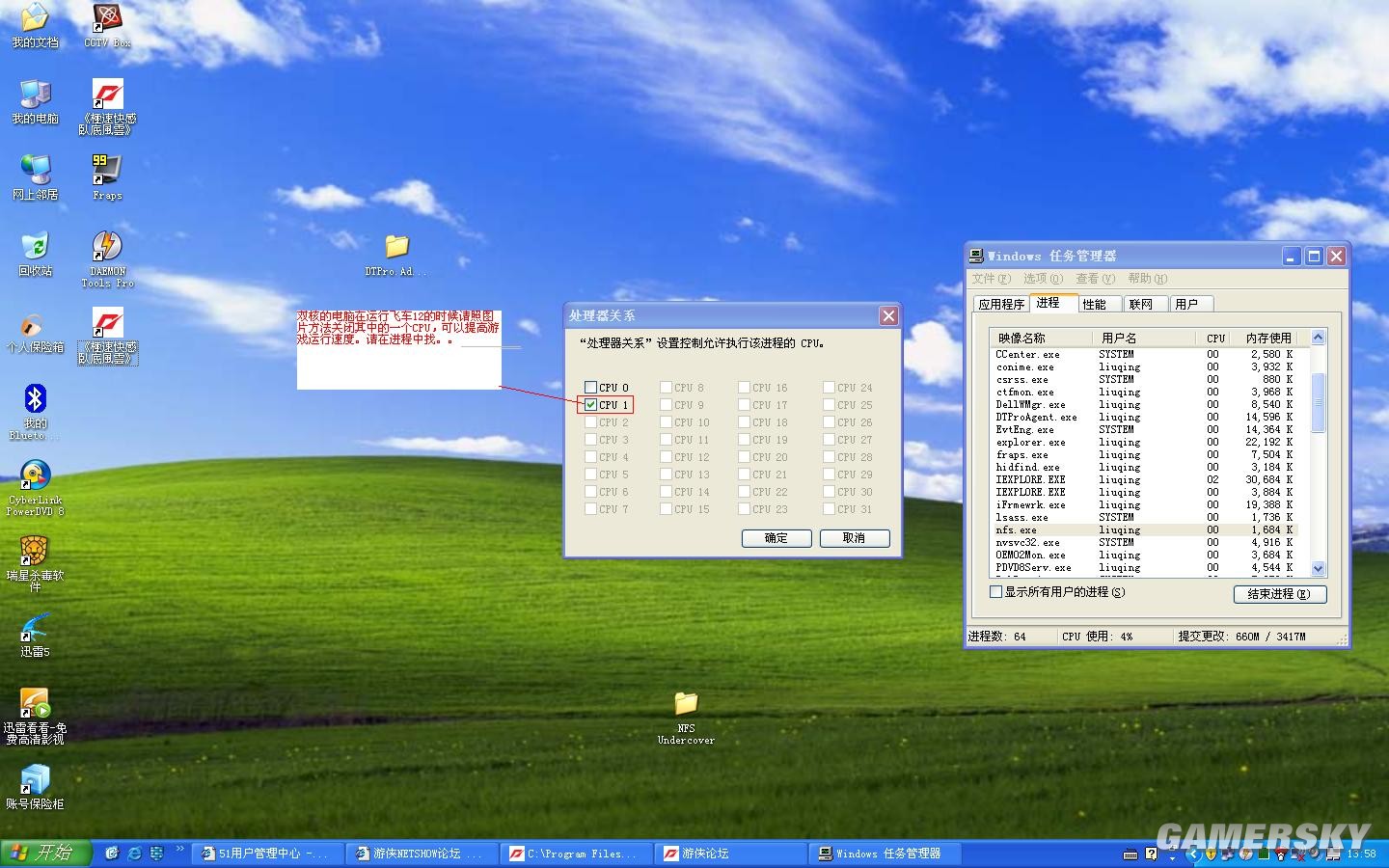The image size is (1389, 868).
Task: Click the system clock 13:58
Action: pyautogui.click(x=1361, y=854)
